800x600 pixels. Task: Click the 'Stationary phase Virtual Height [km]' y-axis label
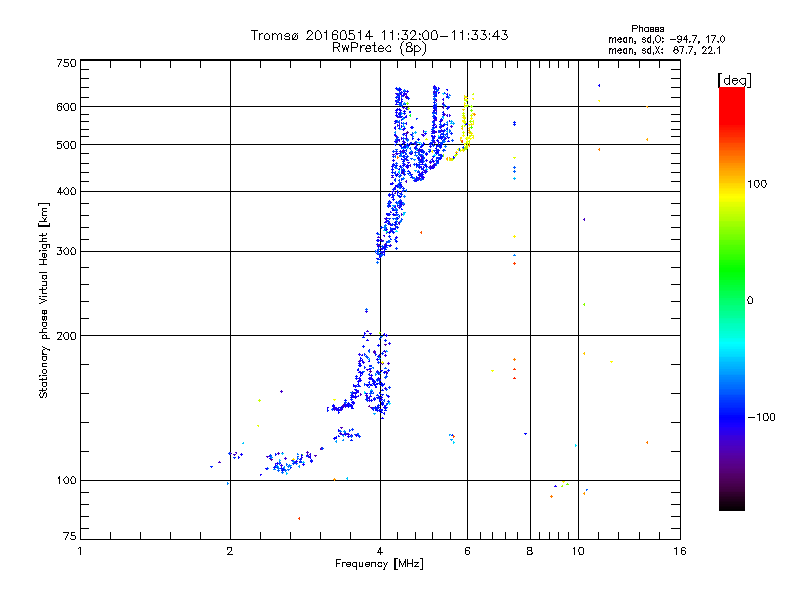pos(43,300)
